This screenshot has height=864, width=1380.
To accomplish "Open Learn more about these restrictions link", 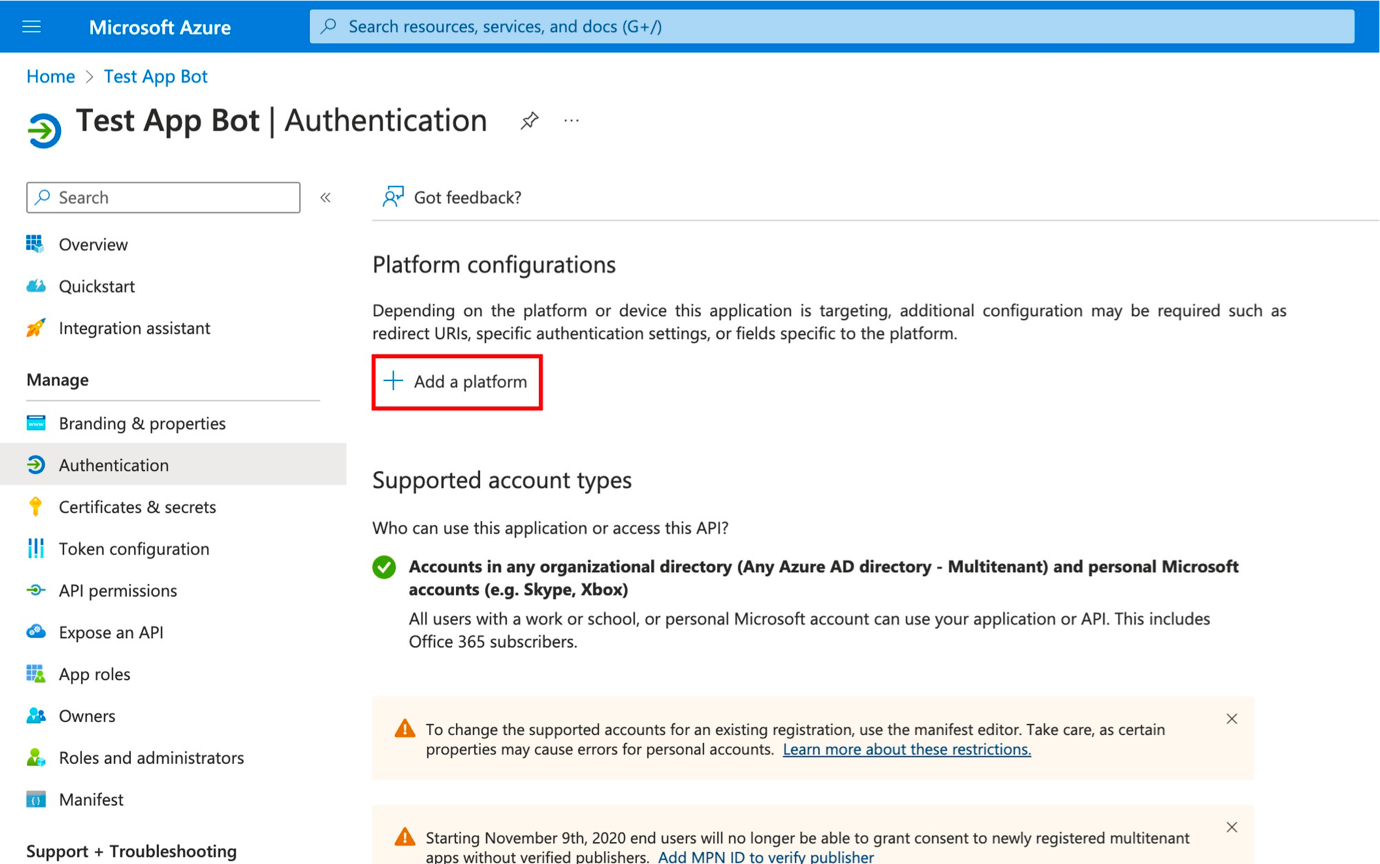I will coord(907,749).
